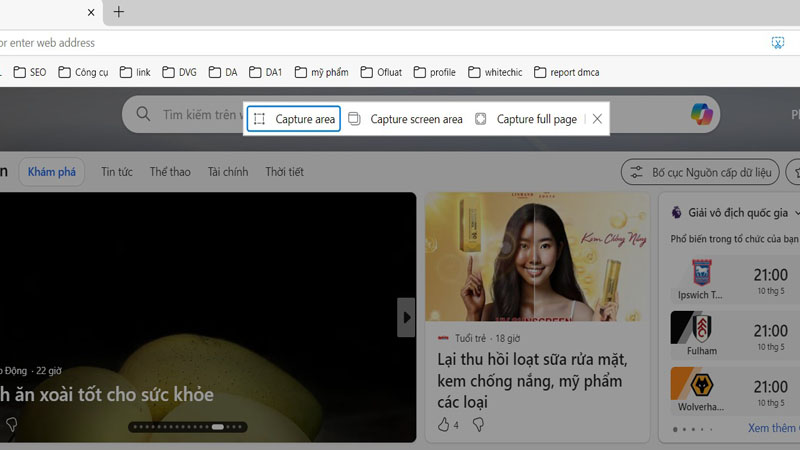Open article Lại thu hồi loạt sữa rửa mặt
Screen dimensions: 800x450
pyautogui.click(x=532, y=381)
